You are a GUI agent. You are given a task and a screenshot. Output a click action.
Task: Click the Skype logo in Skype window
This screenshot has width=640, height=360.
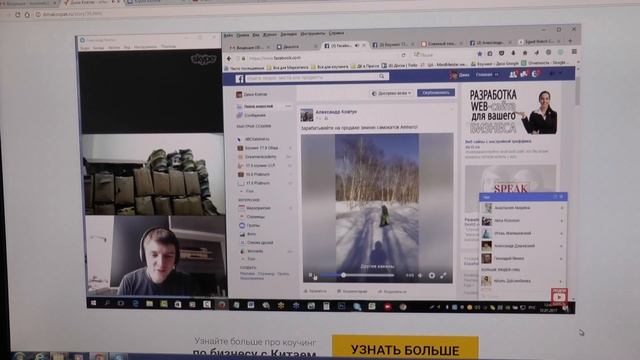(203, 59)
